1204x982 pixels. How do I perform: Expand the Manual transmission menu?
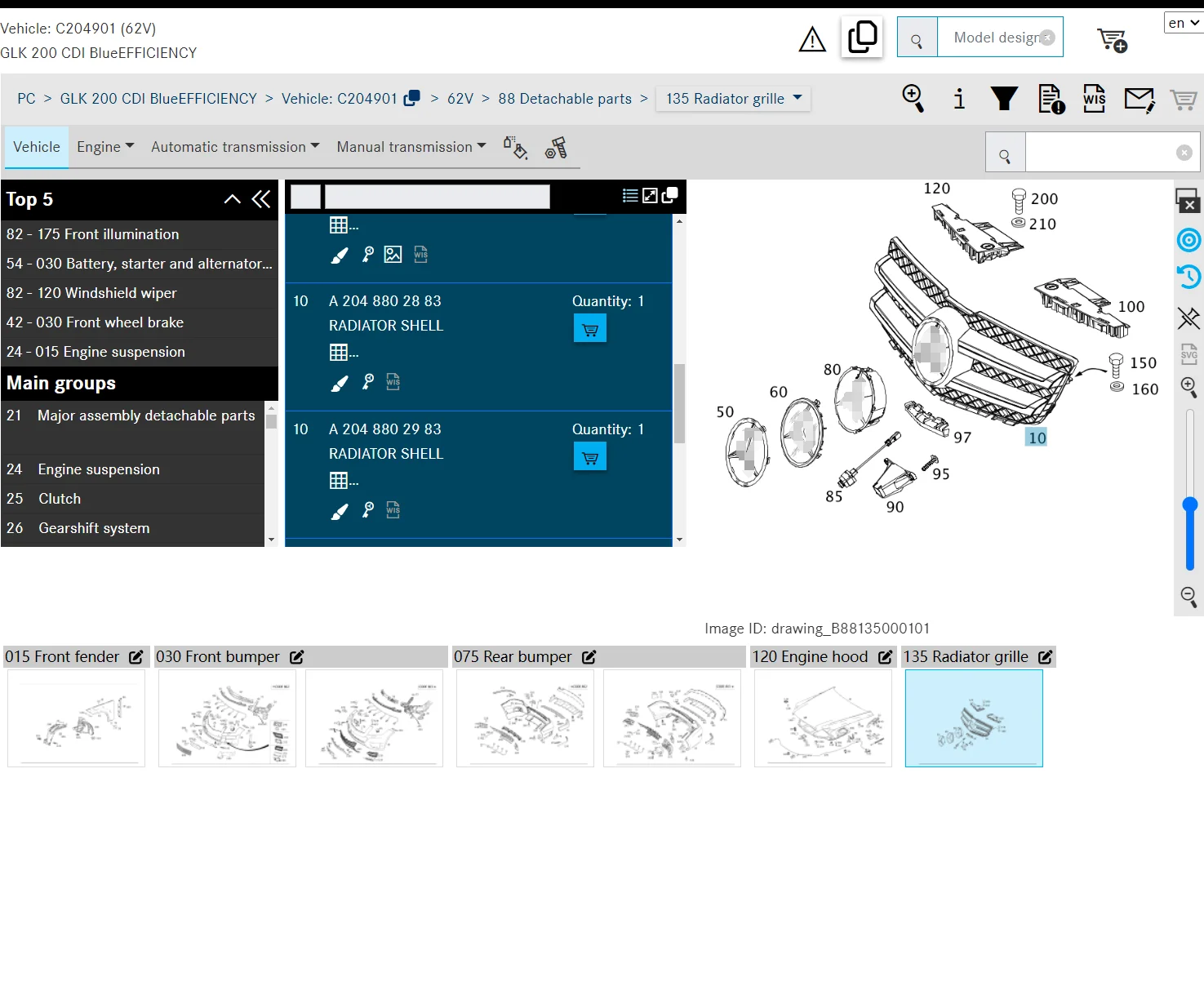(x=411, y=147)
